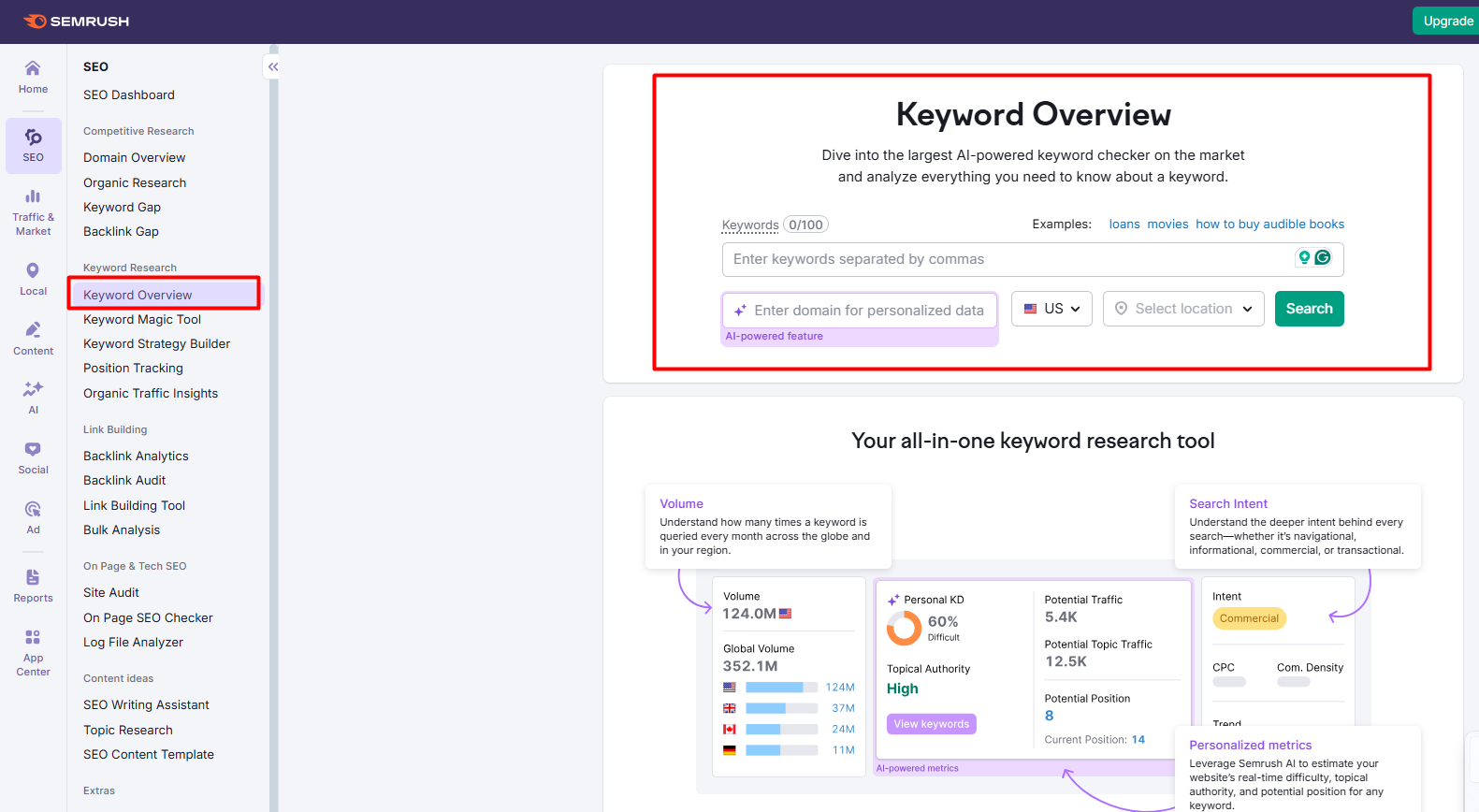Open SEO Dashboard

click(129, 94)
